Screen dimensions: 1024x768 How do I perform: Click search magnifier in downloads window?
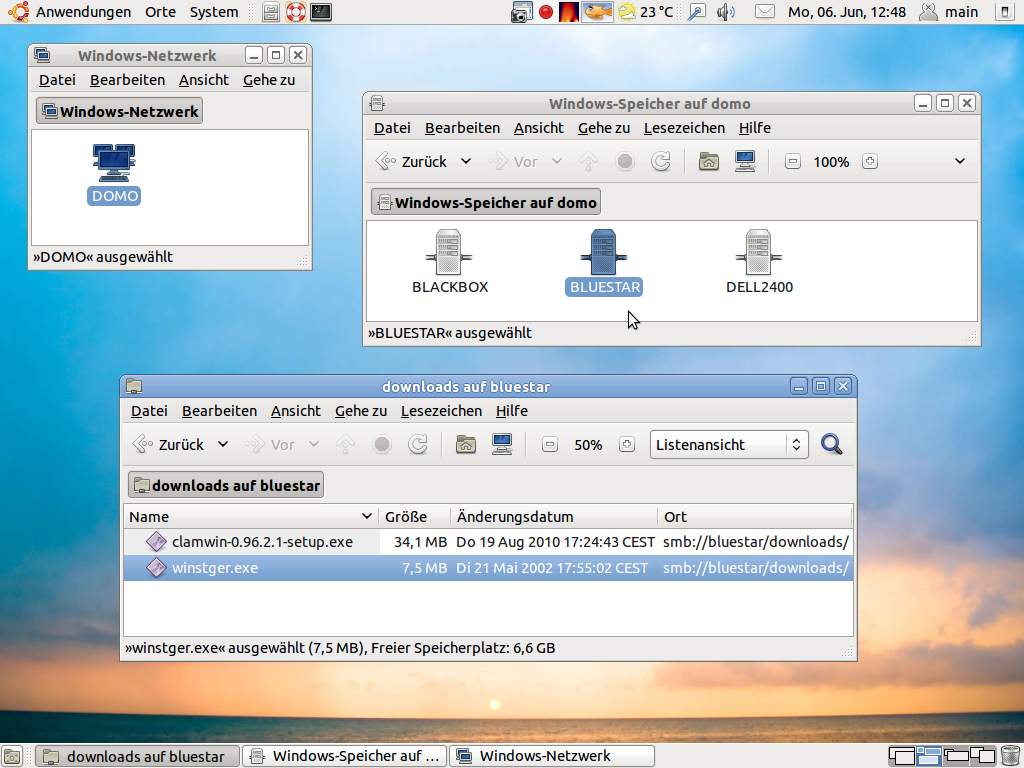pyautogui.click(x=831, y=445)
